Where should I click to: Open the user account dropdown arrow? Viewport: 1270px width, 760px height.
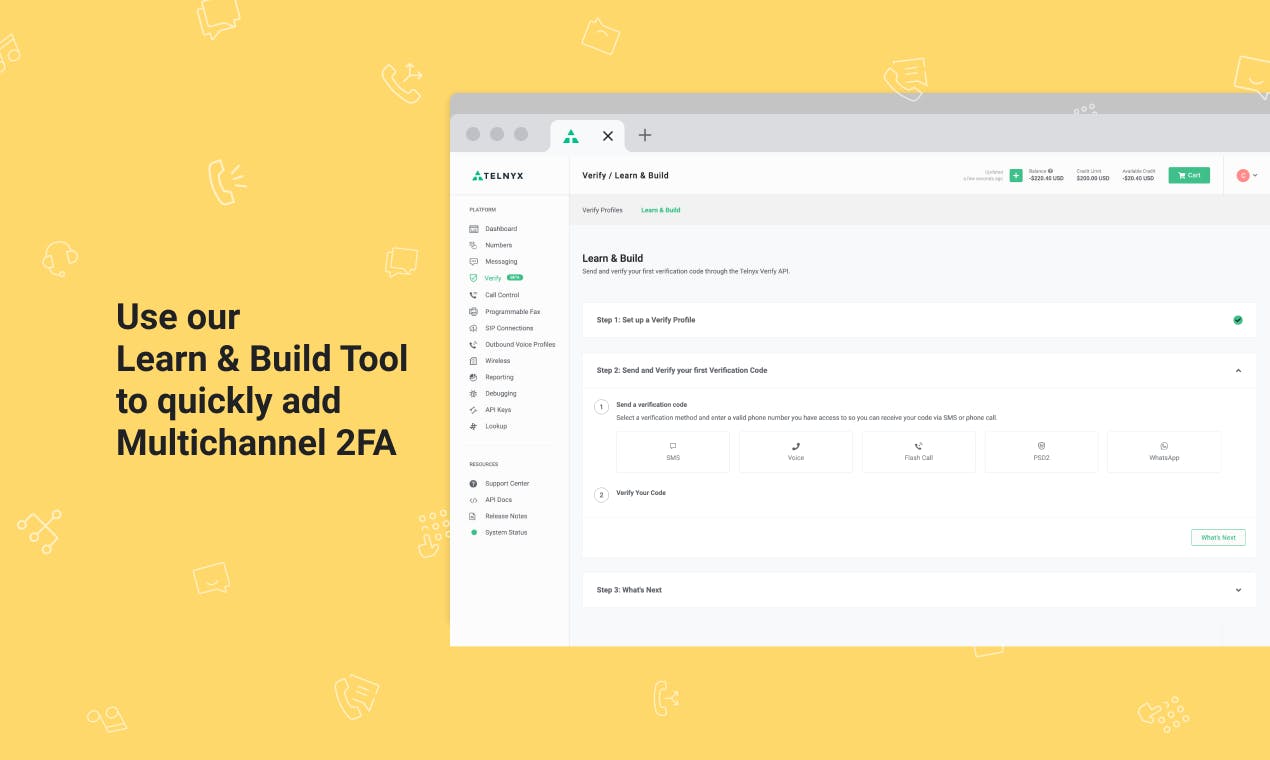point(1255,175)
